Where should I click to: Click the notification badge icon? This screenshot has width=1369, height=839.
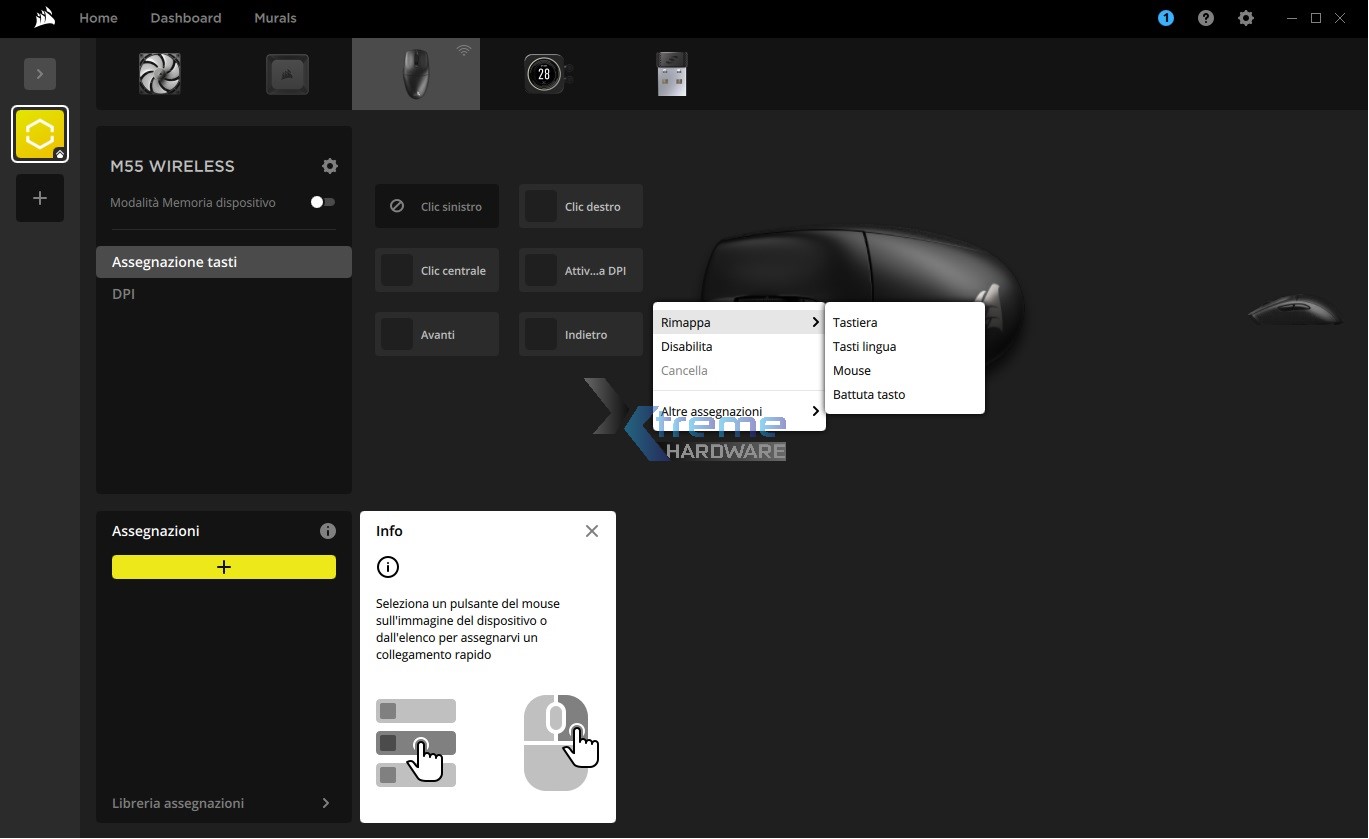1165,18
